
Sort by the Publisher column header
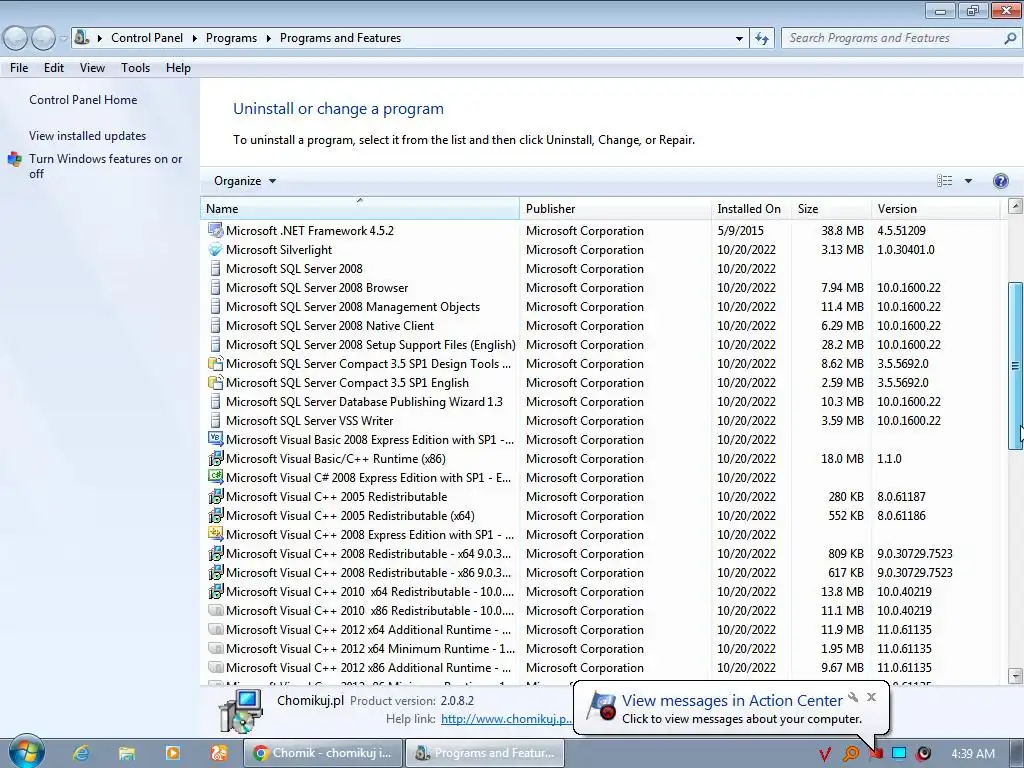[x=616, y=209]
